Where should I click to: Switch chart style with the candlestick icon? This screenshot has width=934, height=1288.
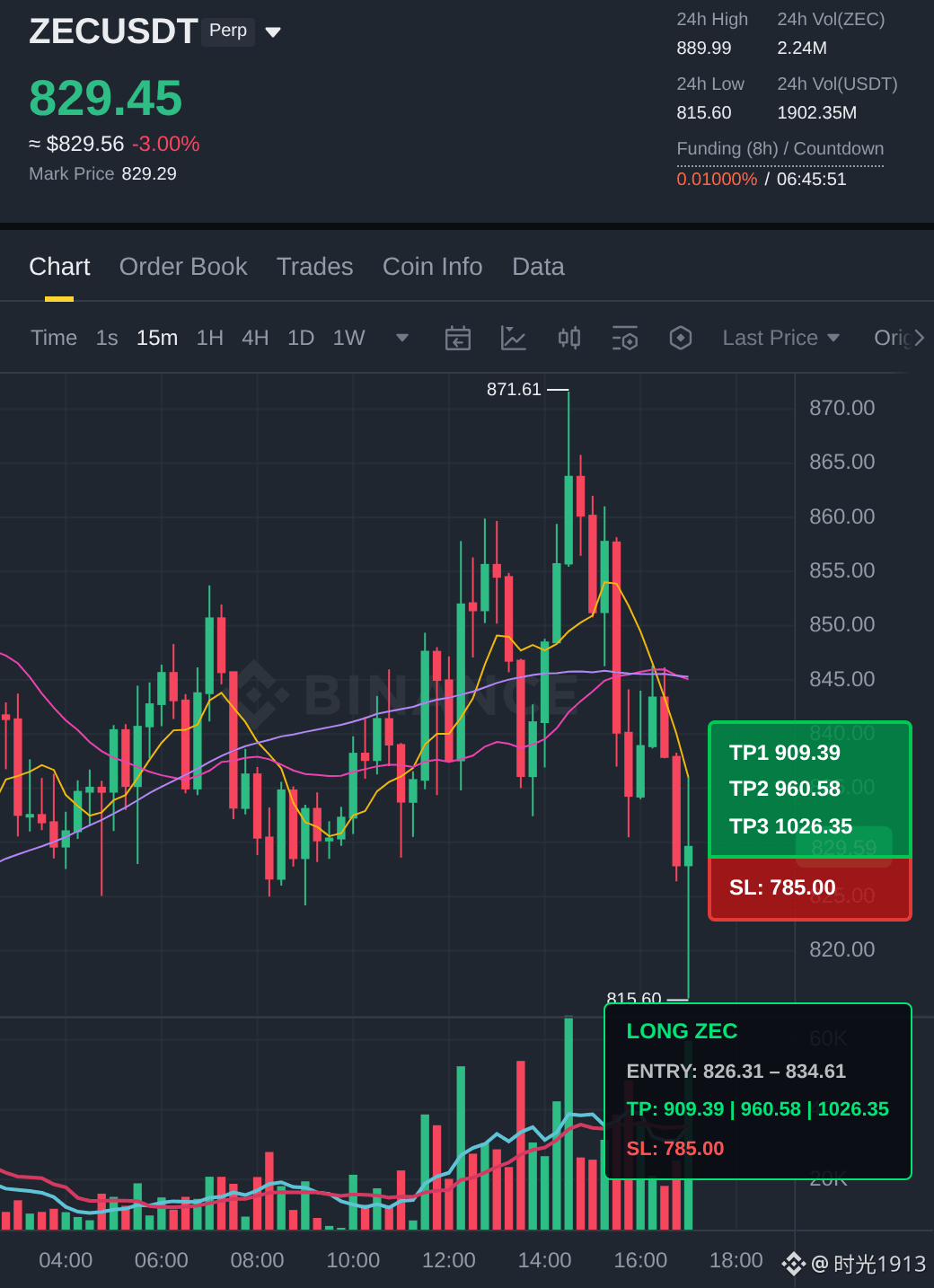(x=569, y=338)
